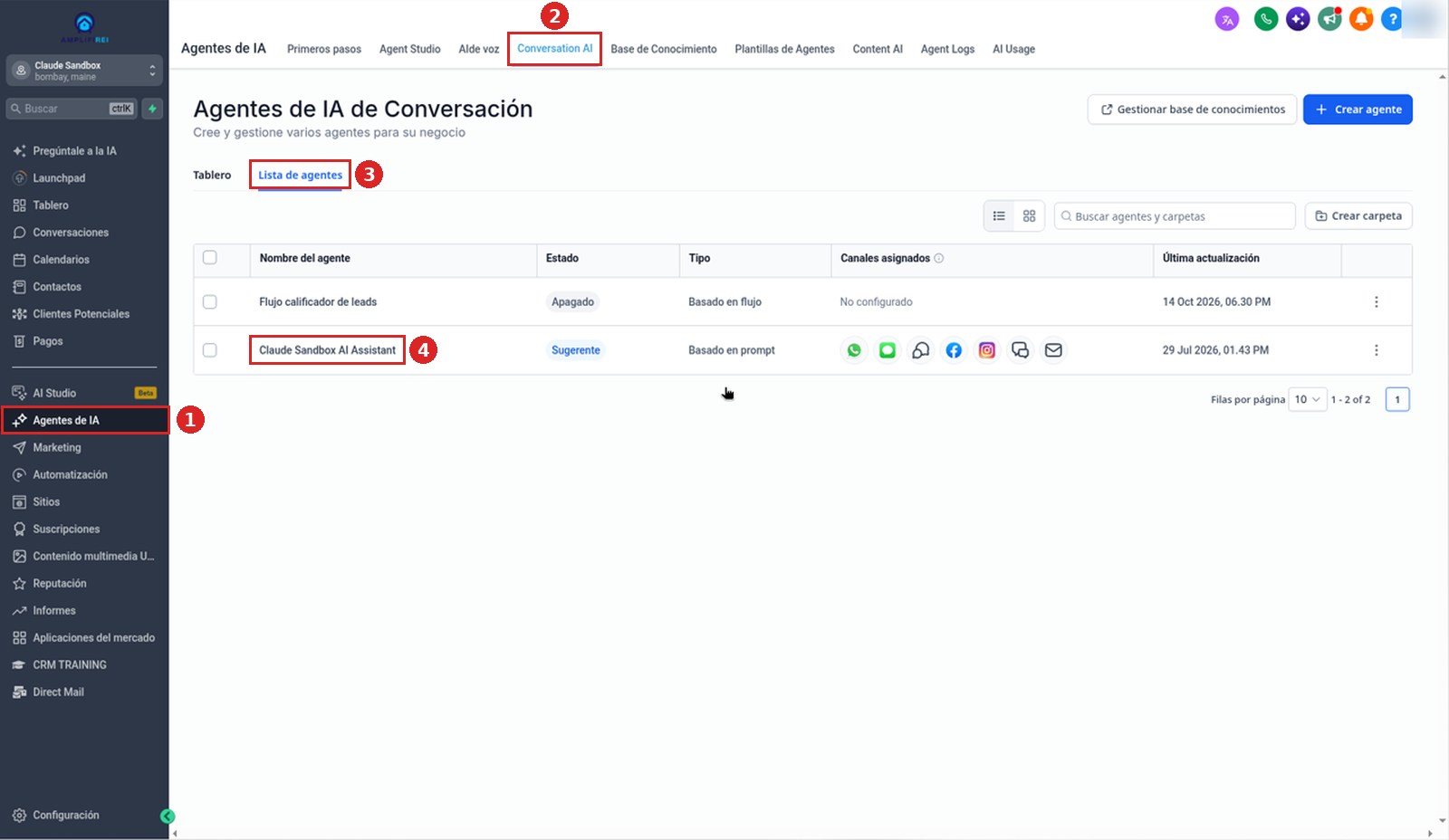Click the Facebook channel icon

[954, 350]
